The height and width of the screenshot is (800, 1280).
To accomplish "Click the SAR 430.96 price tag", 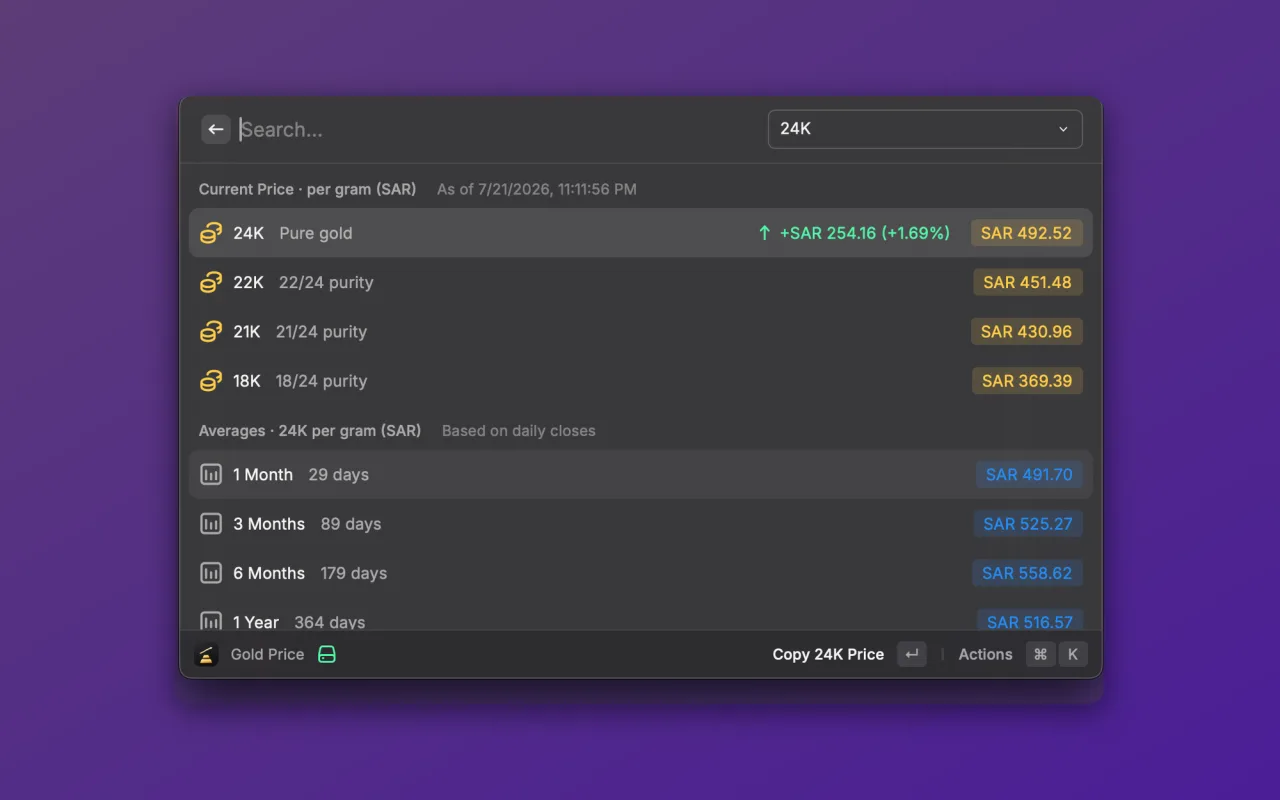I will coord(1026,331).
